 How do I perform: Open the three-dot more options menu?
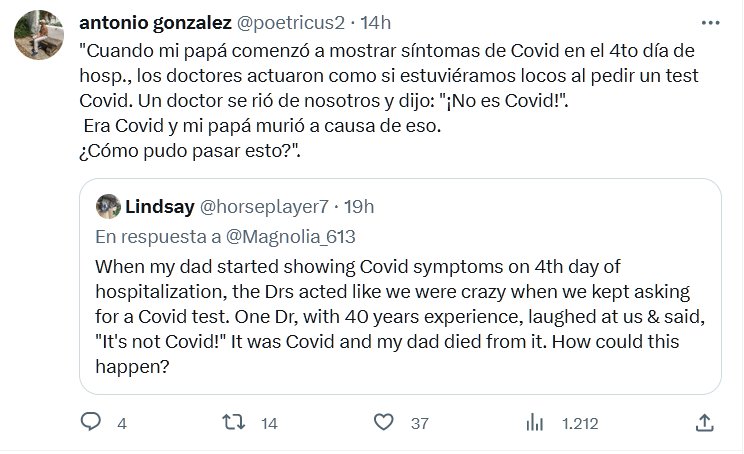[x=710, y=20]
